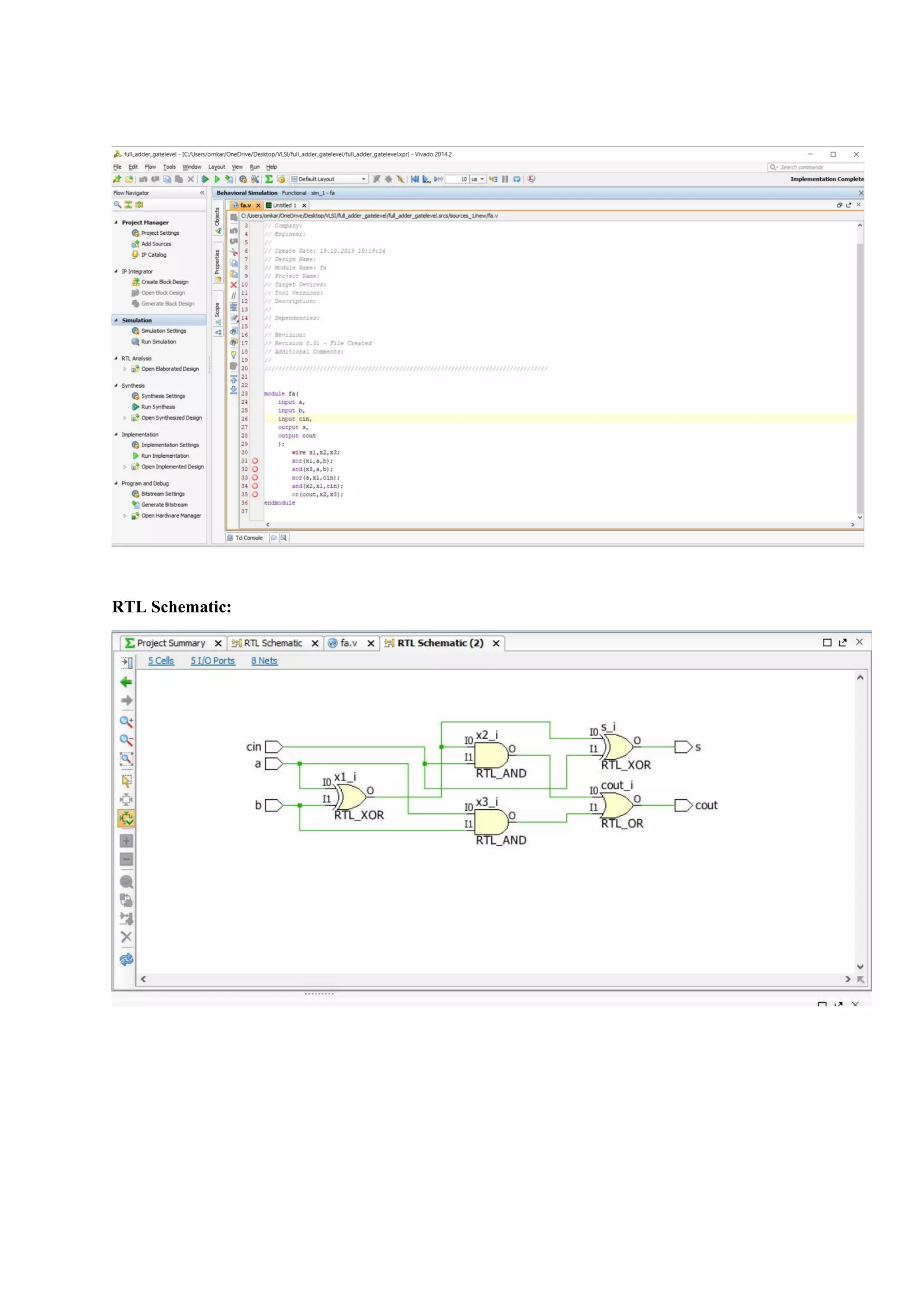Expand Open Elaborated Design tree node
Viewport: 924px width, 1307px height.
click(125, 369)
